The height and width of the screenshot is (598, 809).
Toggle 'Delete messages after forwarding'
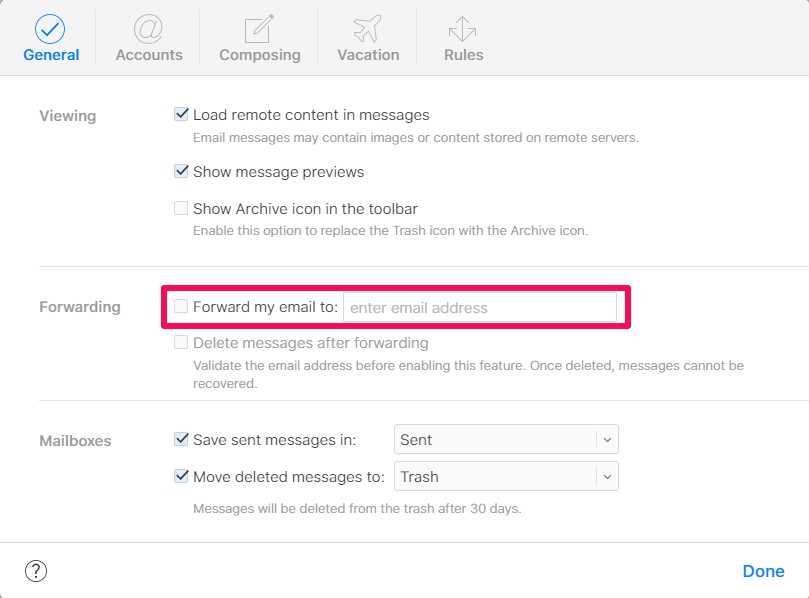pos(181,342)
